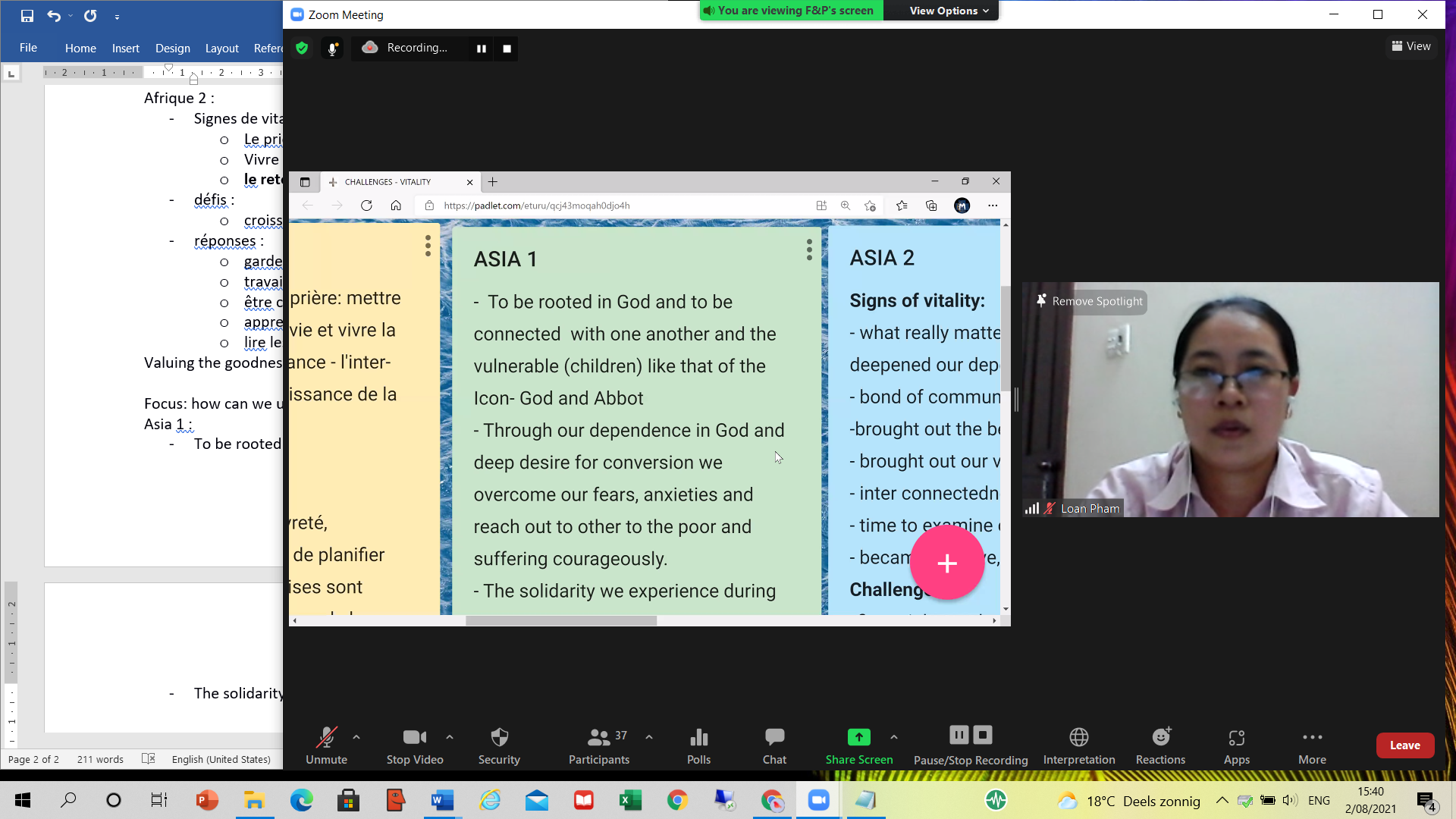The image size is (1456, 819).
Task: Click the Share Screen button
Action: point(858,745)
